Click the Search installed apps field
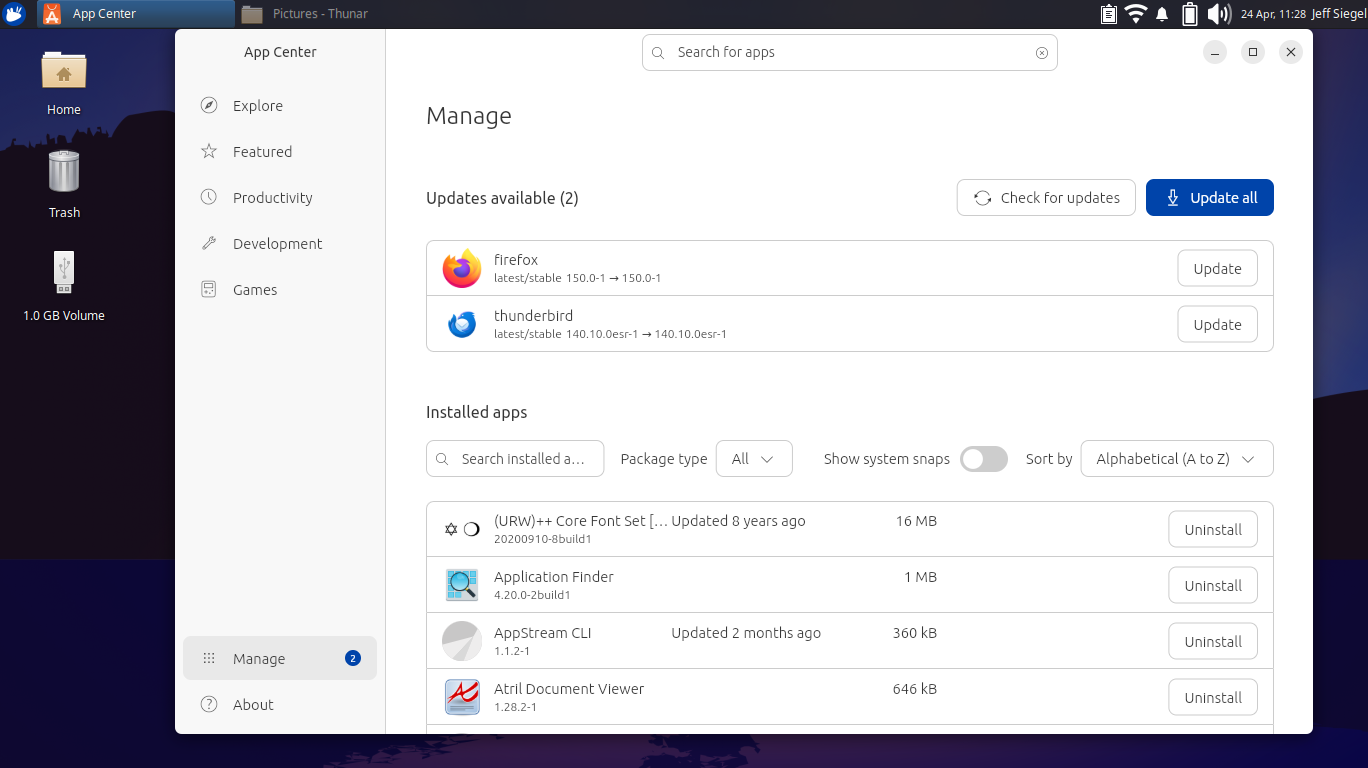Screen dimensions: 1368x768 tap(515, 459)
